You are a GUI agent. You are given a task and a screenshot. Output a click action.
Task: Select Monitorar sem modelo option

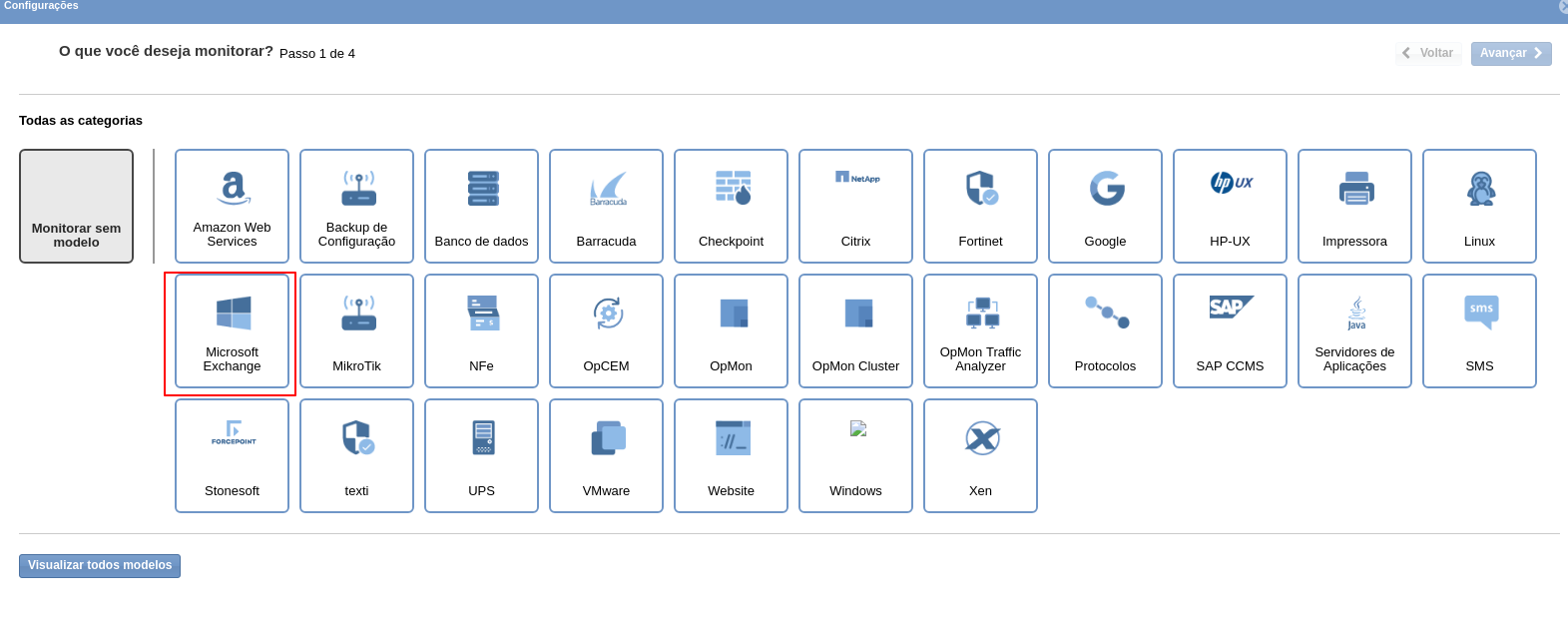pyautogui.click(x=77, y=206)
